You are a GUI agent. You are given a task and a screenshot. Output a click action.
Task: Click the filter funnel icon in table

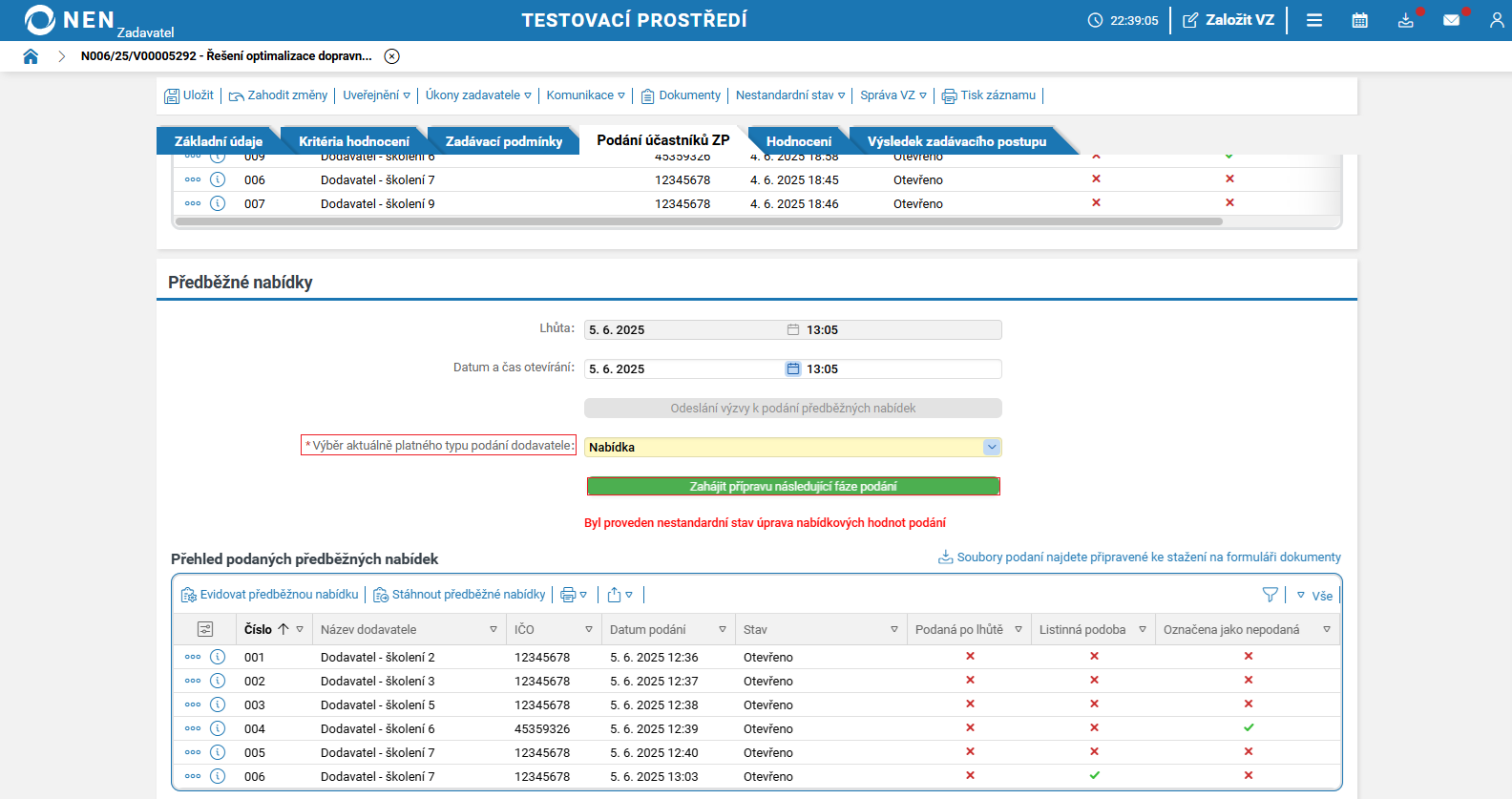click(1270, 595)
